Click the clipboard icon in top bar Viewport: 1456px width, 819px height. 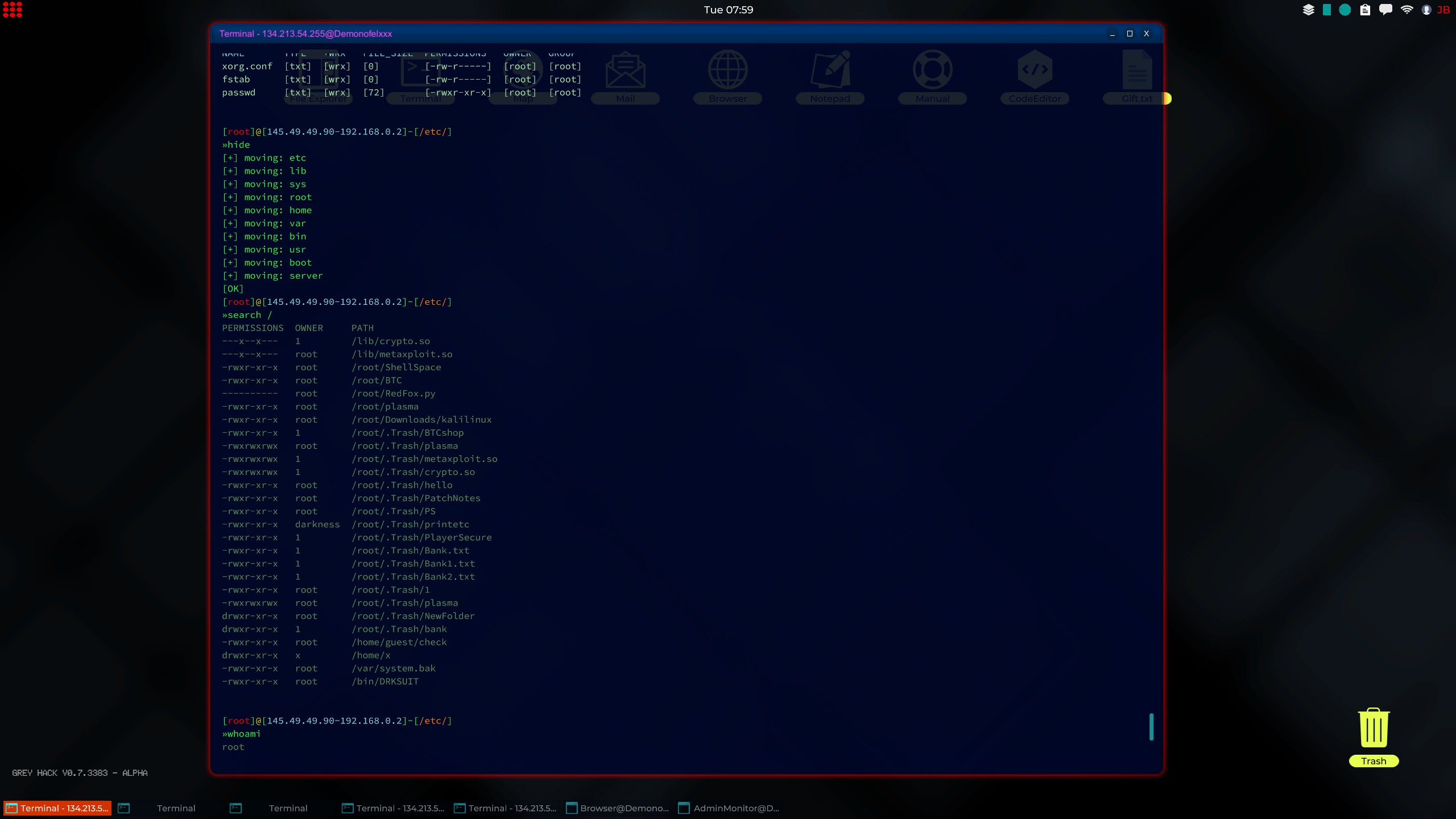point(1365,10)
